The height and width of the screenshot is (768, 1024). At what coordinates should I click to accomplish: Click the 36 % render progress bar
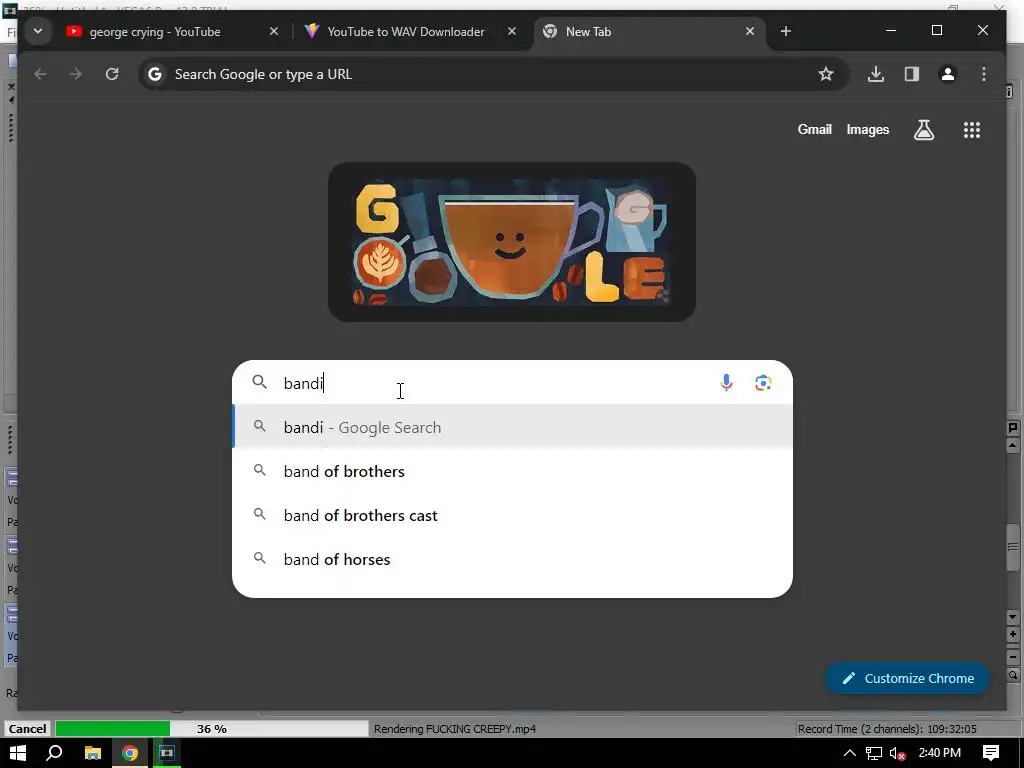[x=212, y=729]
